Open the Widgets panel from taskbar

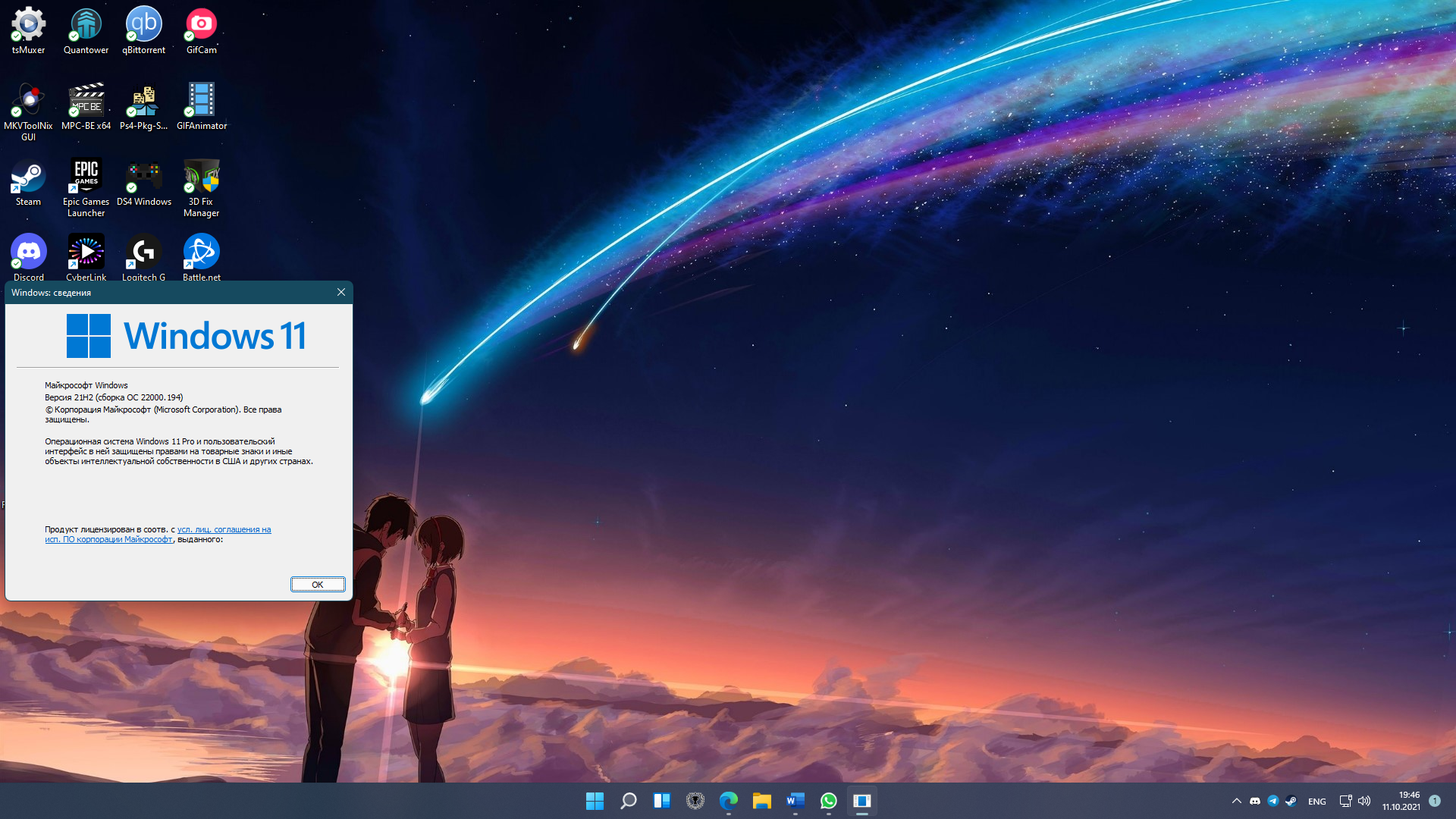(x=661, y=801)
